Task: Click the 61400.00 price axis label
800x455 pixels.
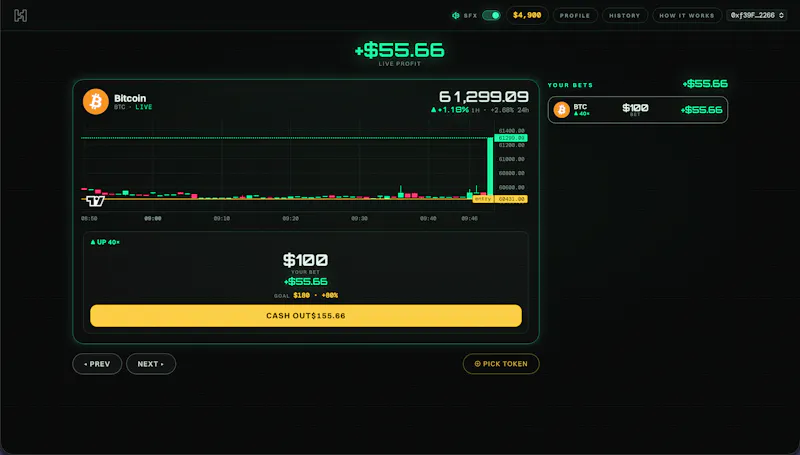Action: [x=511, y=131]
